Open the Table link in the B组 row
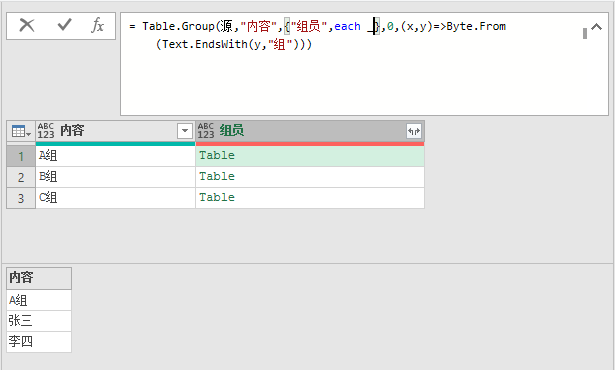 pos(217,176)
